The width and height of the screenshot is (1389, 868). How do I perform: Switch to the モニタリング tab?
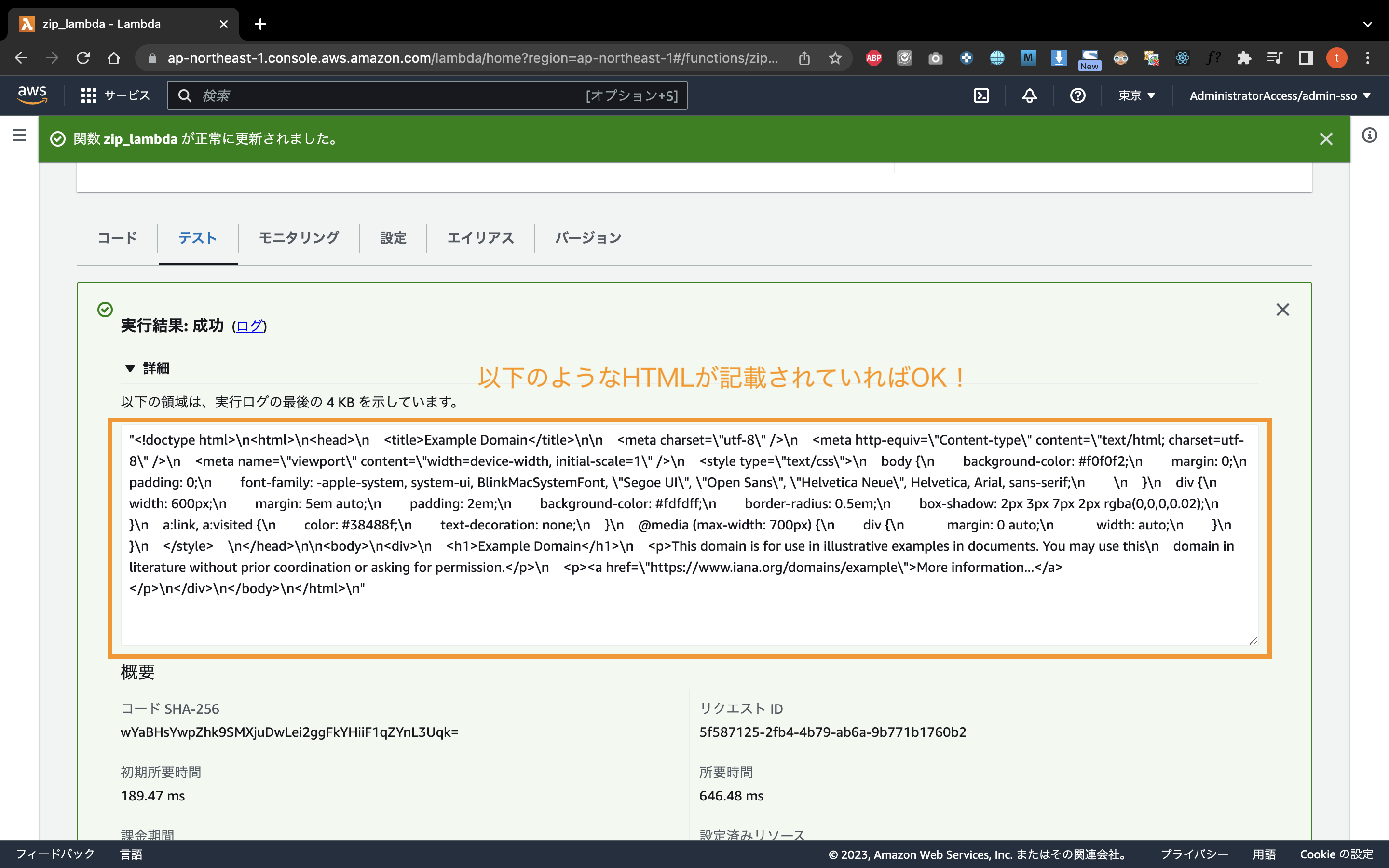[x=299, y=238]
